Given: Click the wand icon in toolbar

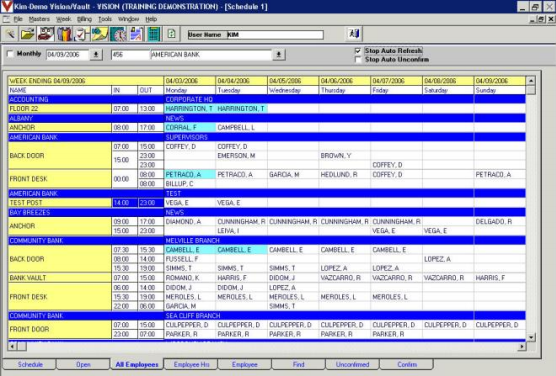Looking at the screenshot, I should 10,34.
